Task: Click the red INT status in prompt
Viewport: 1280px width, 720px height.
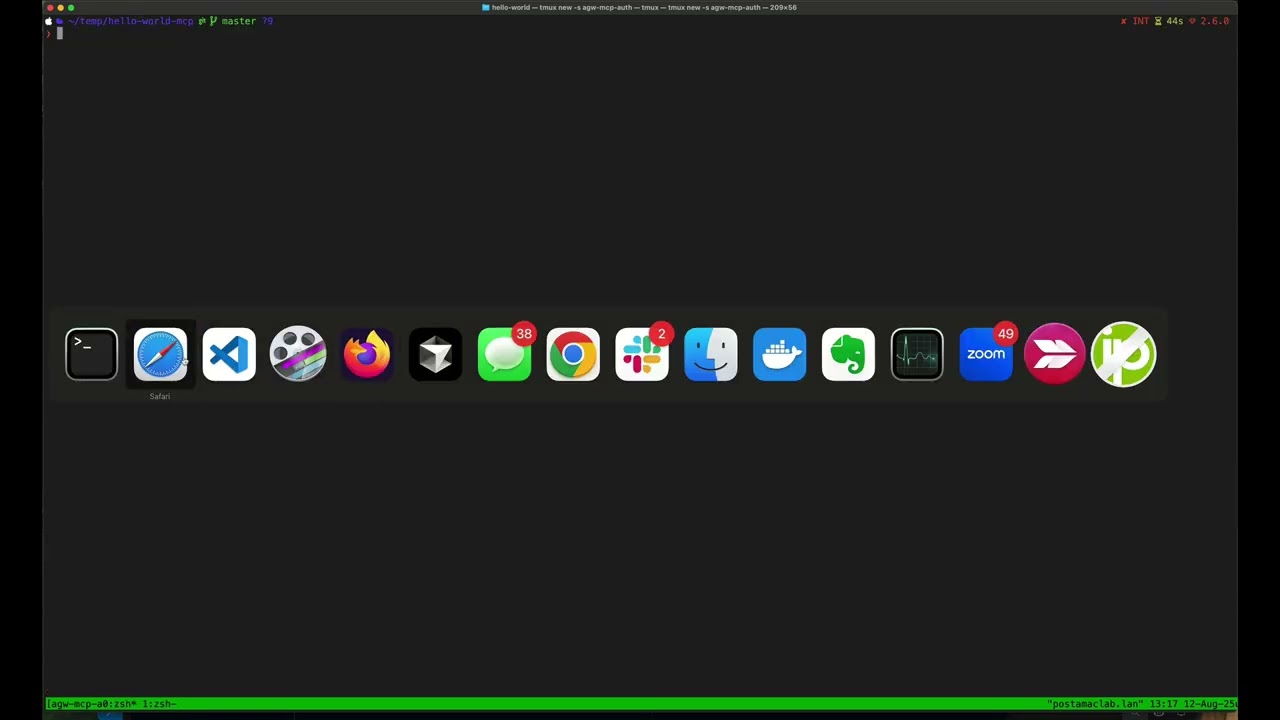Action: tap(1140, 21)
